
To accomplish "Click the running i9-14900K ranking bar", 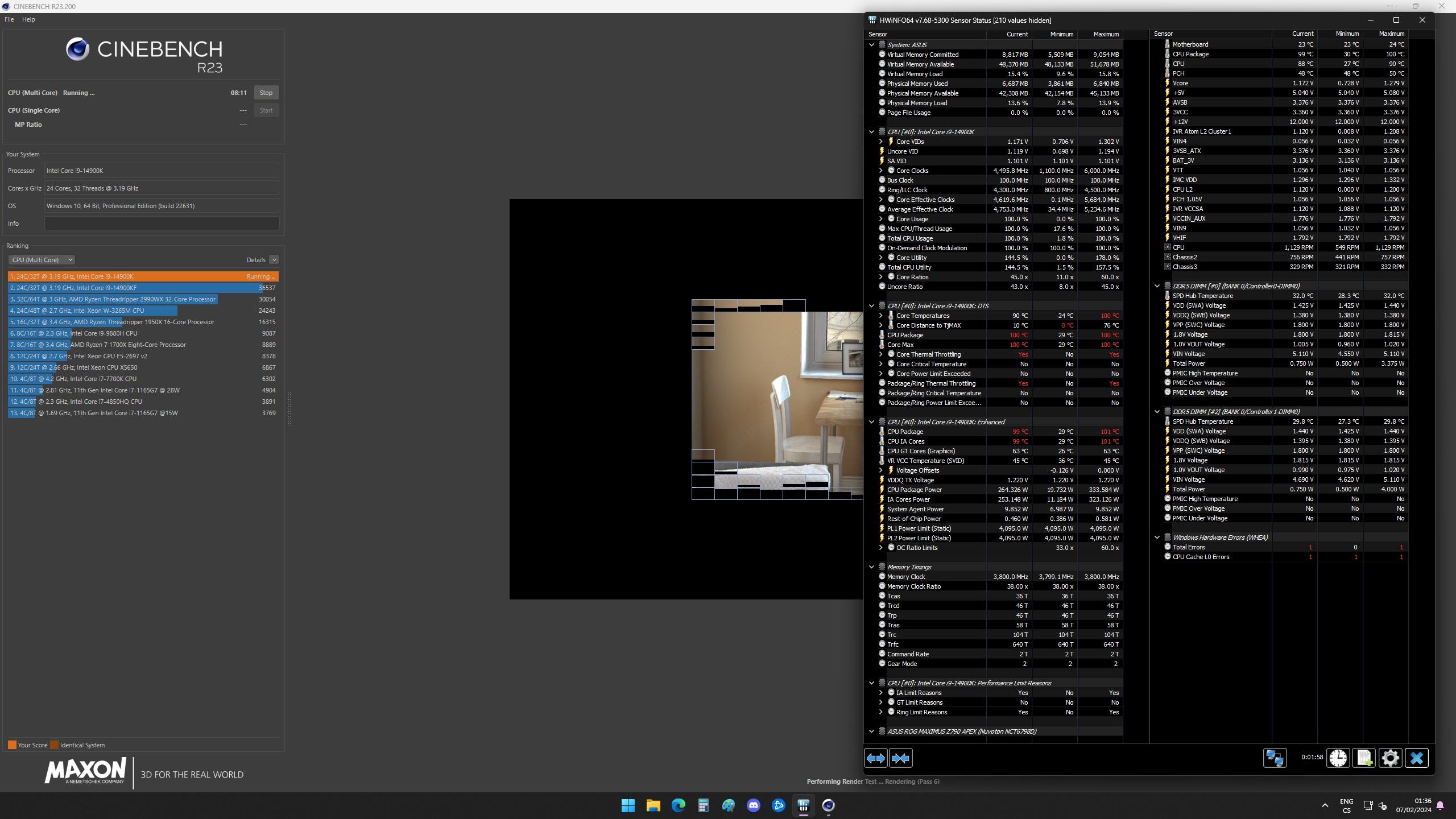I will pos(143,276).
